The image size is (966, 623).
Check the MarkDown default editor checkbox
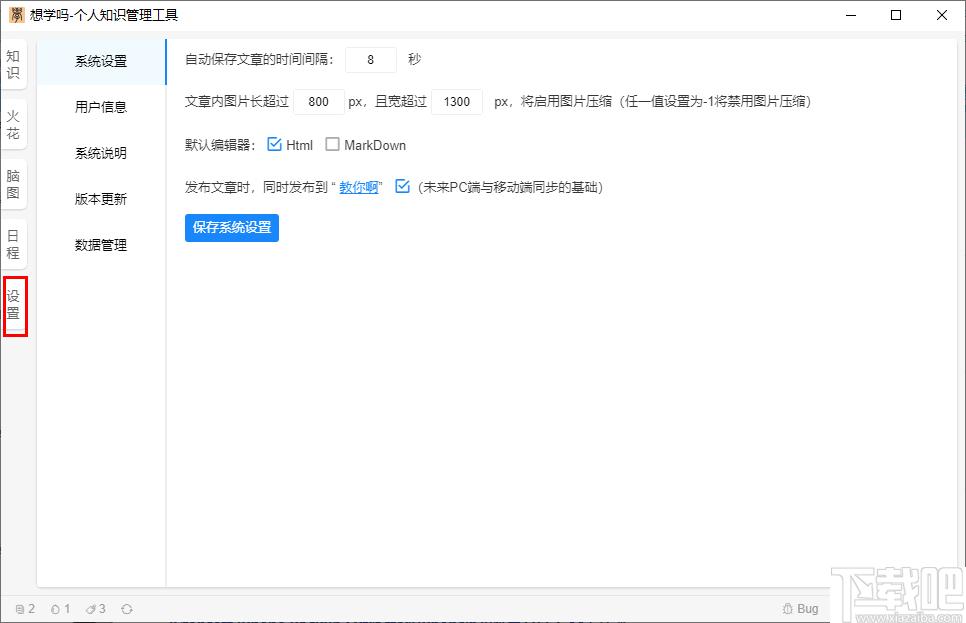[332, 144]
